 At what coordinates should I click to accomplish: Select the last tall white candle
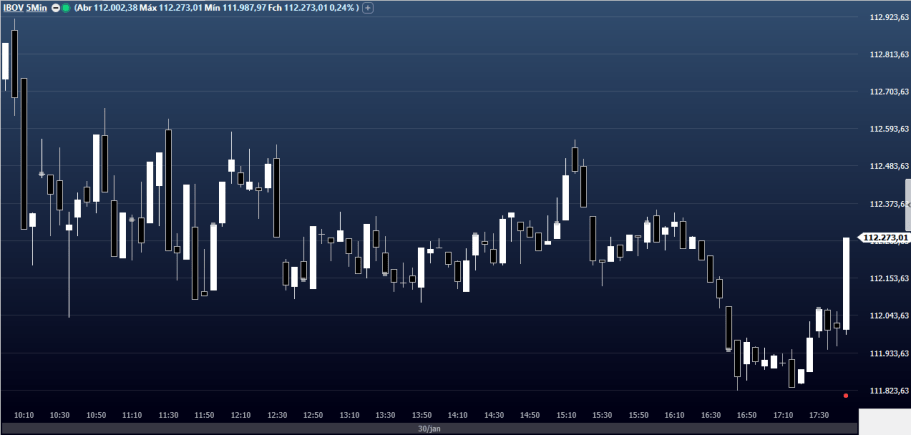pyautogui.click(x=846, y=284)
